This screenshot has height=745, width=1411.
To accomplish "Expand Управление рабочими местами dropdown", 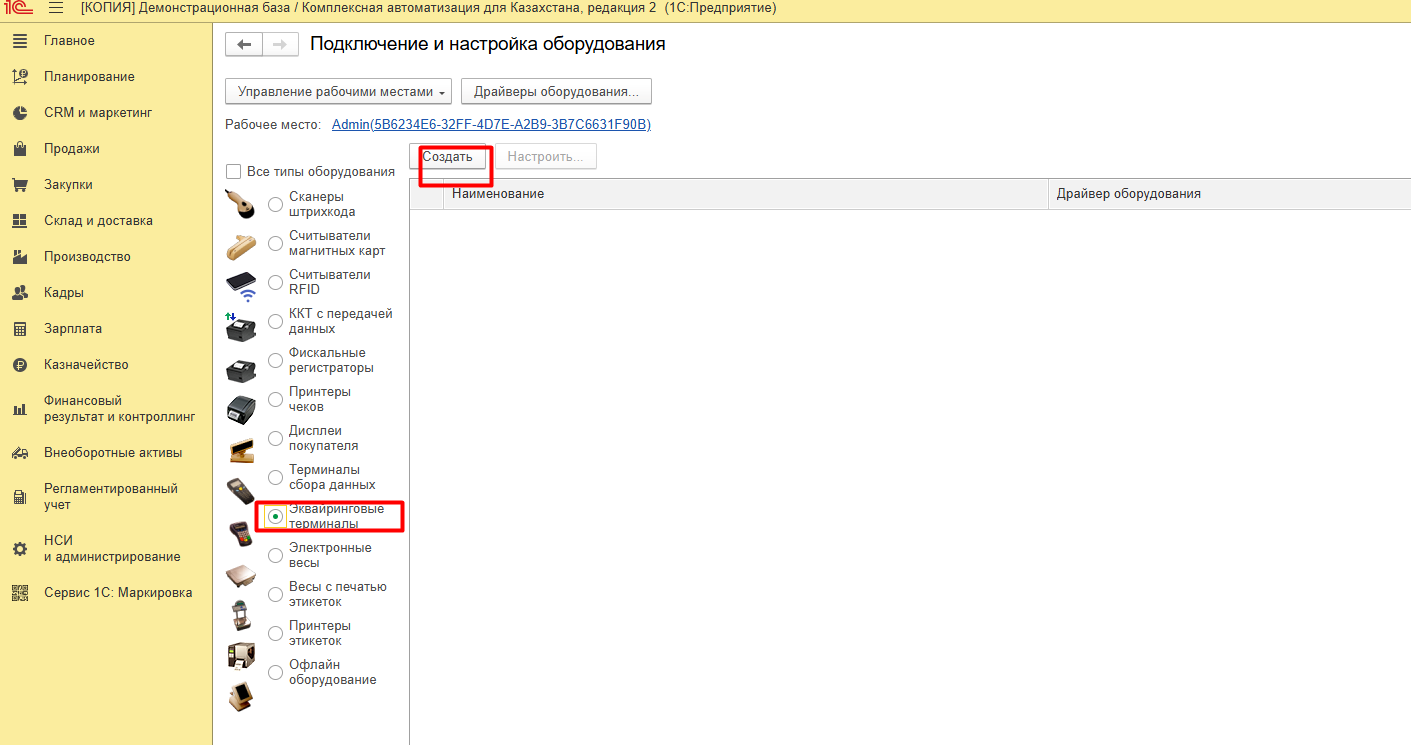I will tap(338, 92).
